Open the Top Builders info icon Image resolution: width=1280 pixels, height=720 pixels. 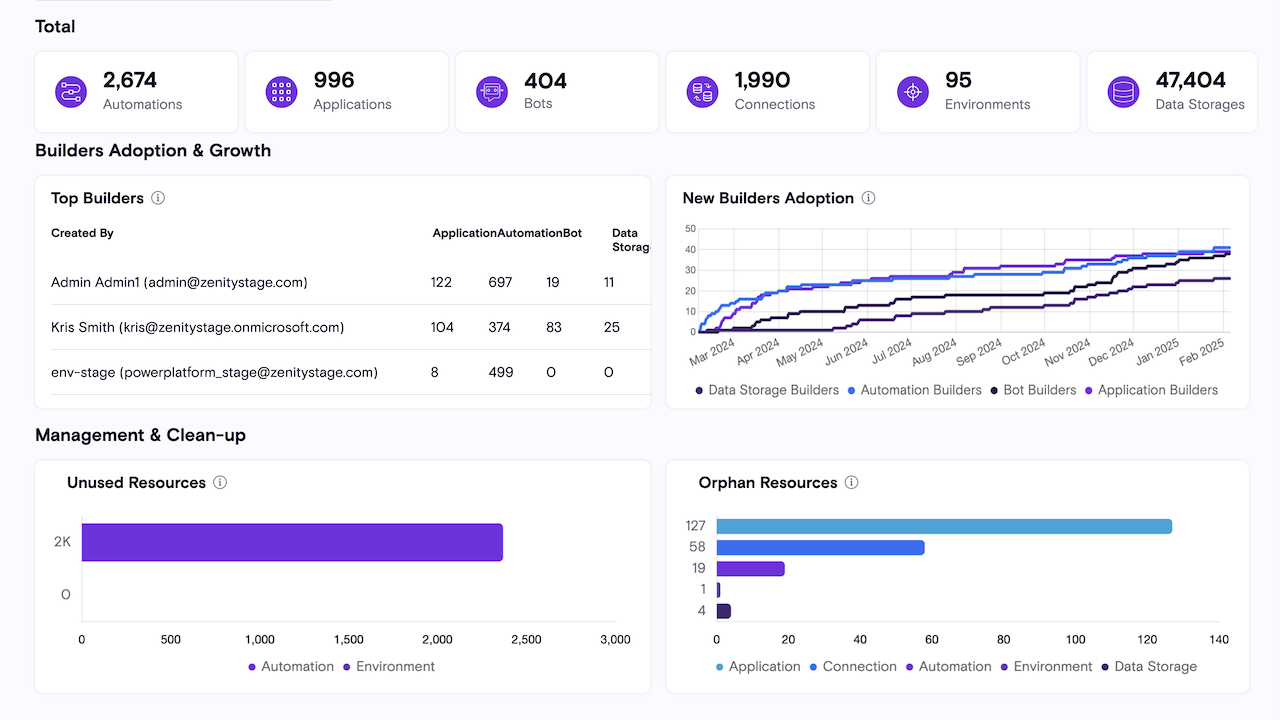[158, 198]
